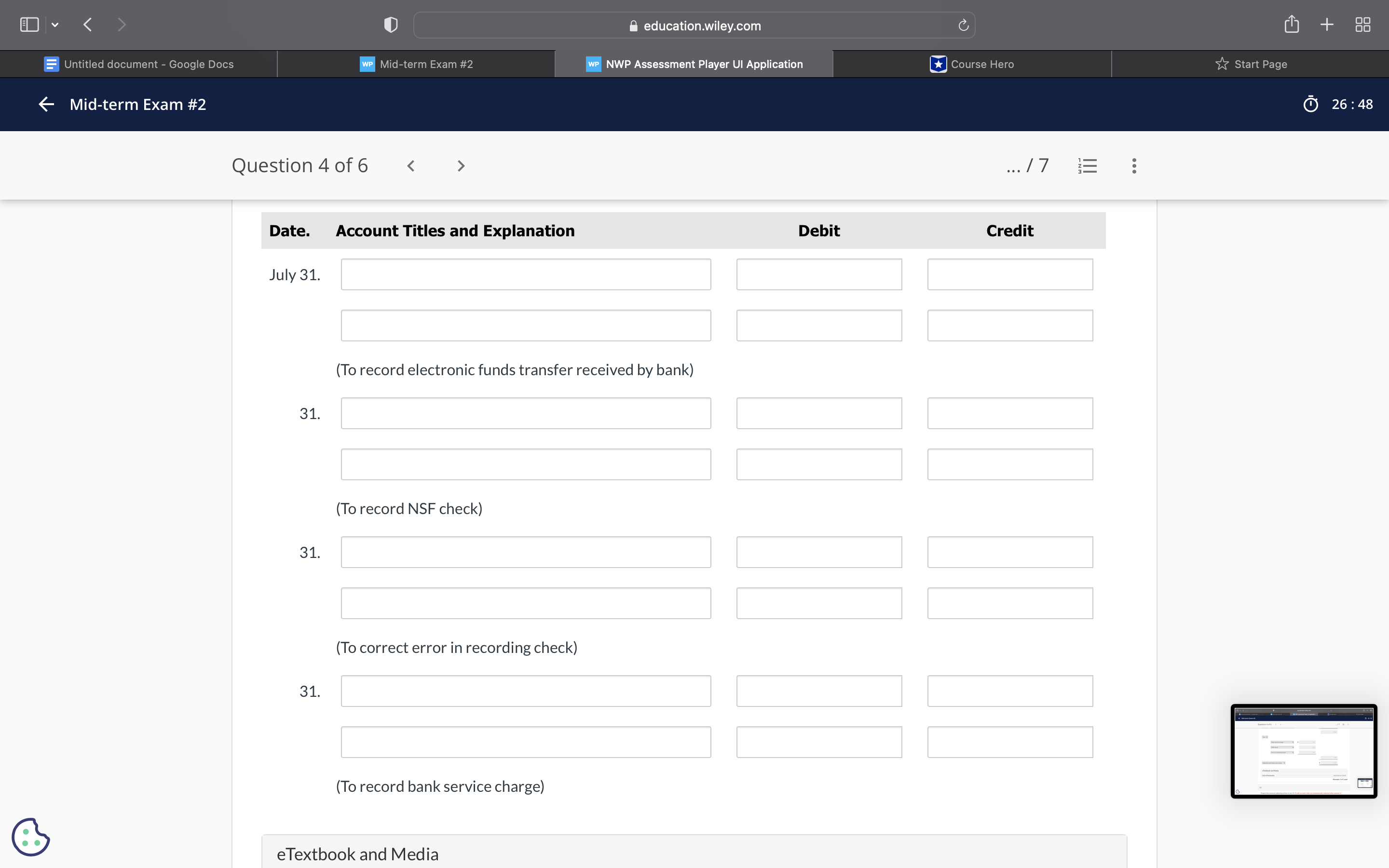Click the NSF check first debit field
Screen dimensions: 1389x868
pyautogui.click(x=818, y=413)
